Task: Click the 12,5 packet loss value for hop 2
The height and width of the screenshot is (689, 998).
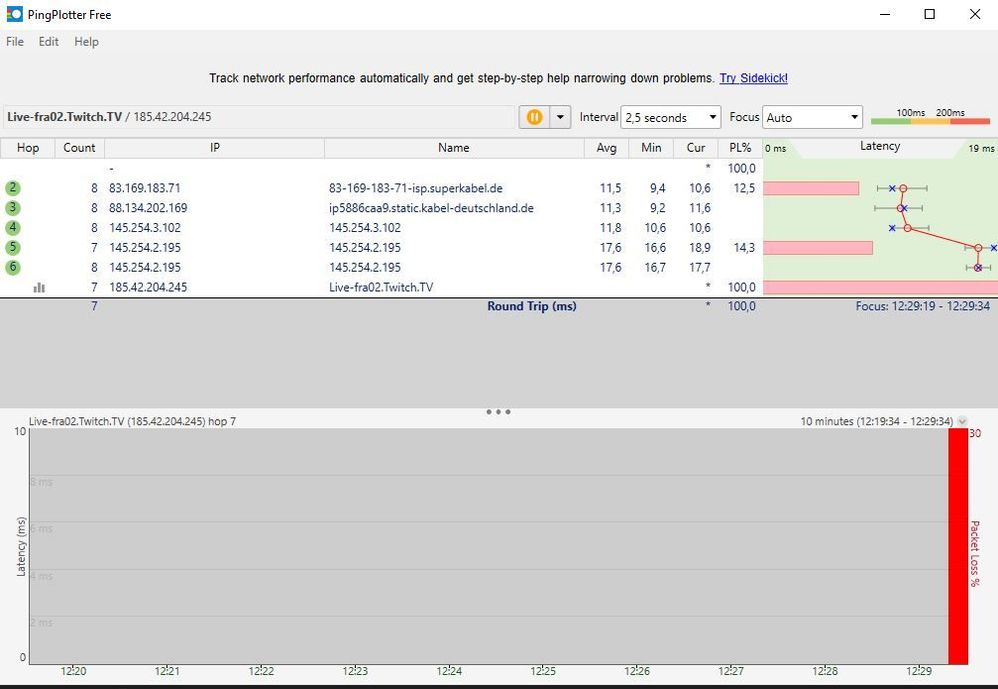Action: click(745, 188)
